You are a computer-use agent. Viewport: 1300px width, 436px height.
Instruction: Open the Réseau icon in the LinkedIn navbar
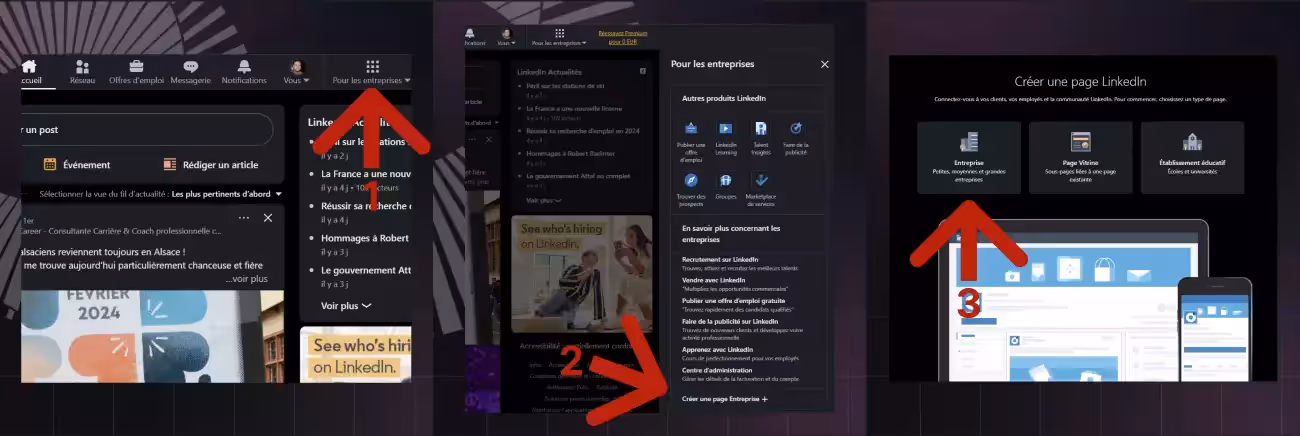82,72
